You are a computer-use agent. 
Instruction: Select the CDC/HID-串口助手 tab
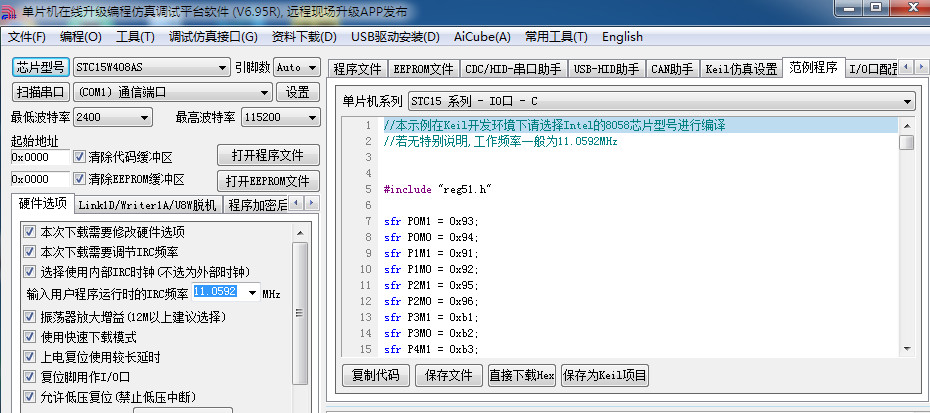513,69
